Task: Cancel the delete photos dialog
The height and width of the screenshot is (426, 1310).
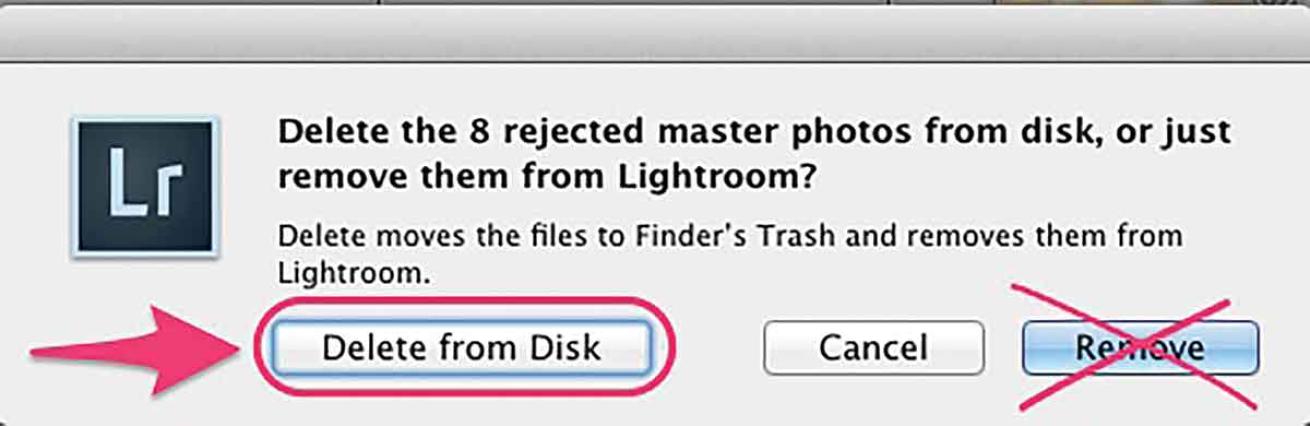Action: tap(873, 347)
